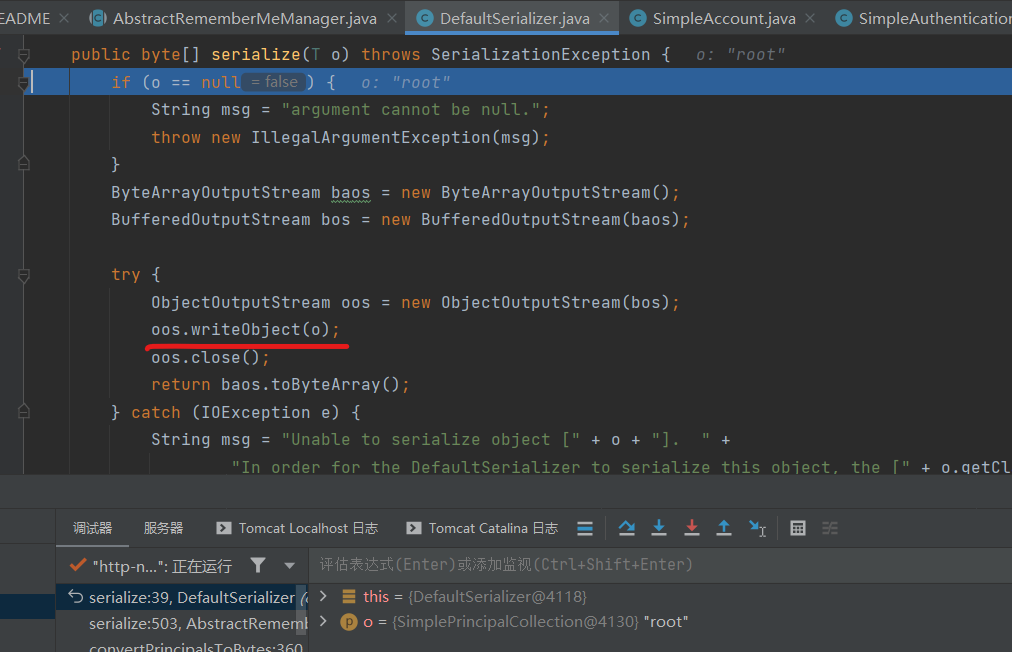Collapse the serialize method fold marker
Screen dimensions: 1012x652
point(24,55)
